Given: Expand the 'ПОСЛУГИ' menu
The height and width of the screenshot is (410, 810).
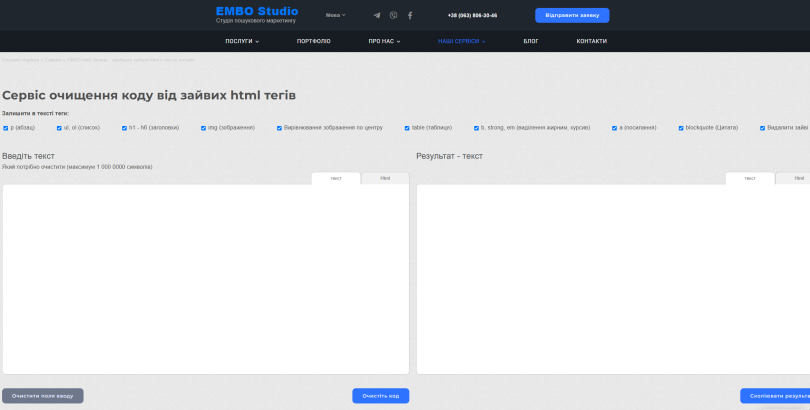Looking at the screenshot, I should pos(242,41).
